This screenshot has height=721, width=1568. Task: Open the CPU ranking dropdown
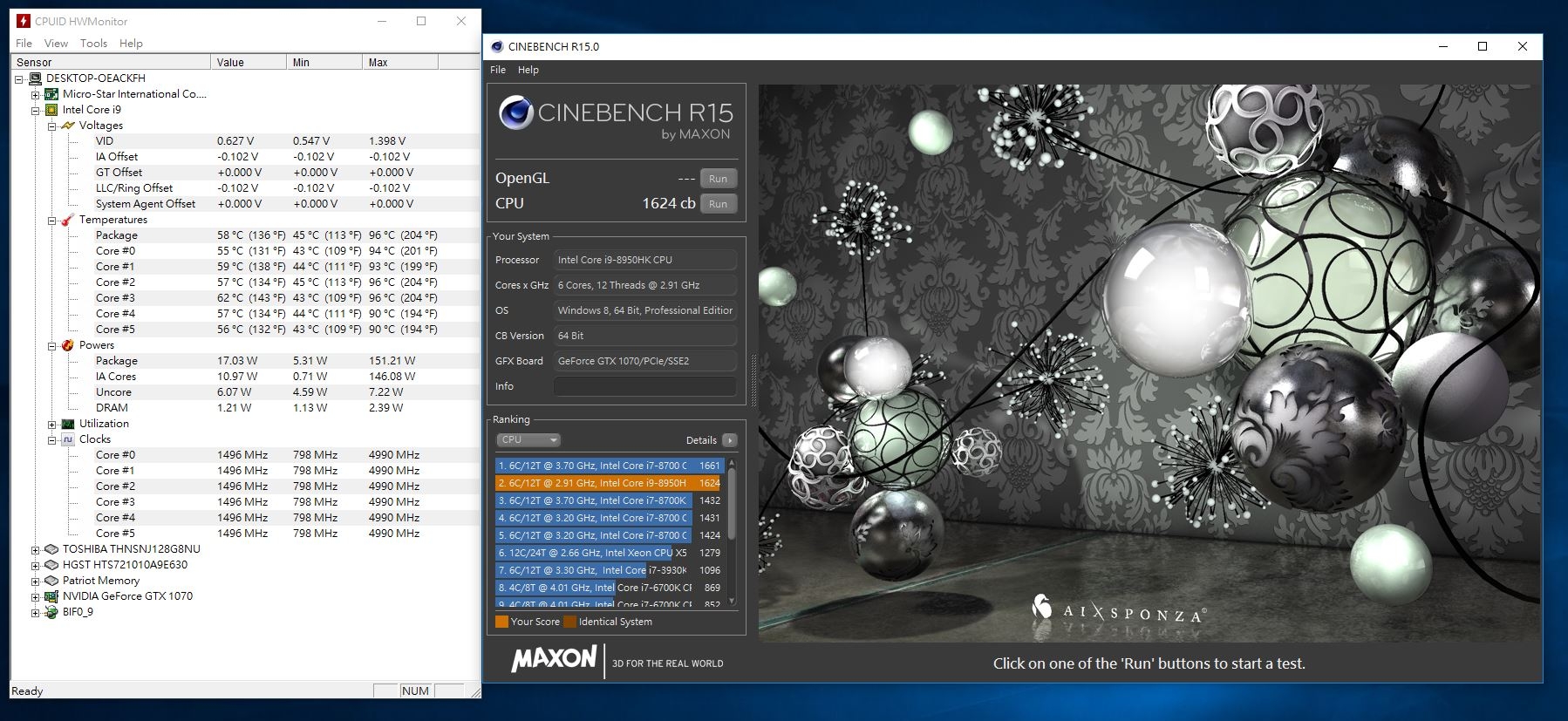pyautogui.click(x=528, y=440)
